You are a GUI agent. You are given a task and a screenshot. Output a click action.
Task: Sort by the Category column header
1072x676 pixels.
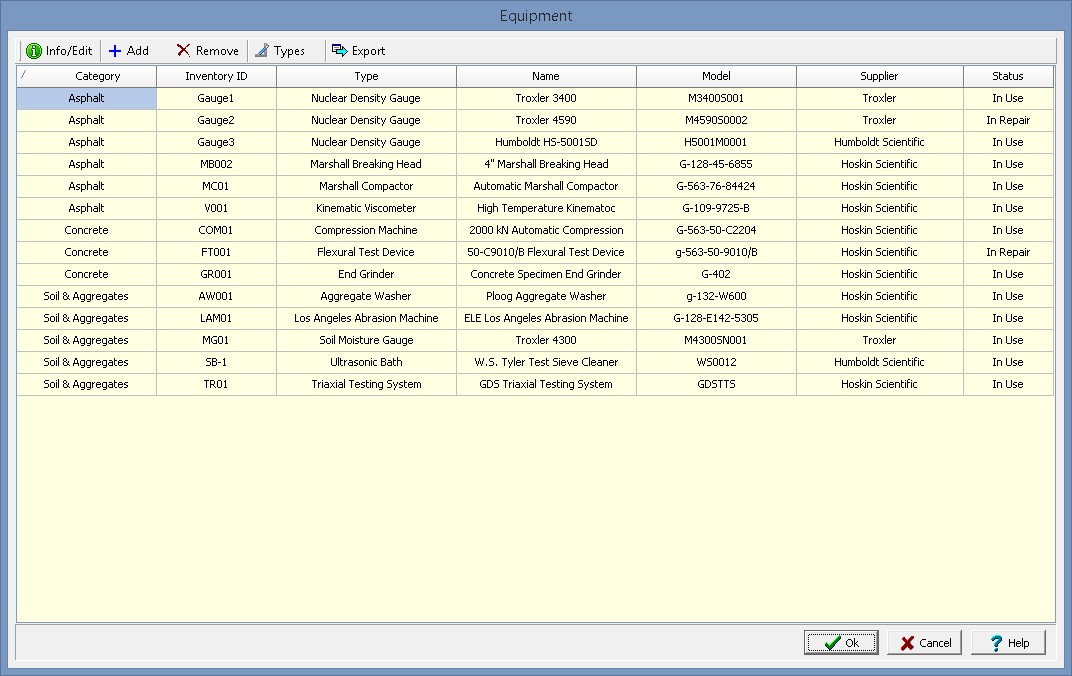[x=97, y=76]
